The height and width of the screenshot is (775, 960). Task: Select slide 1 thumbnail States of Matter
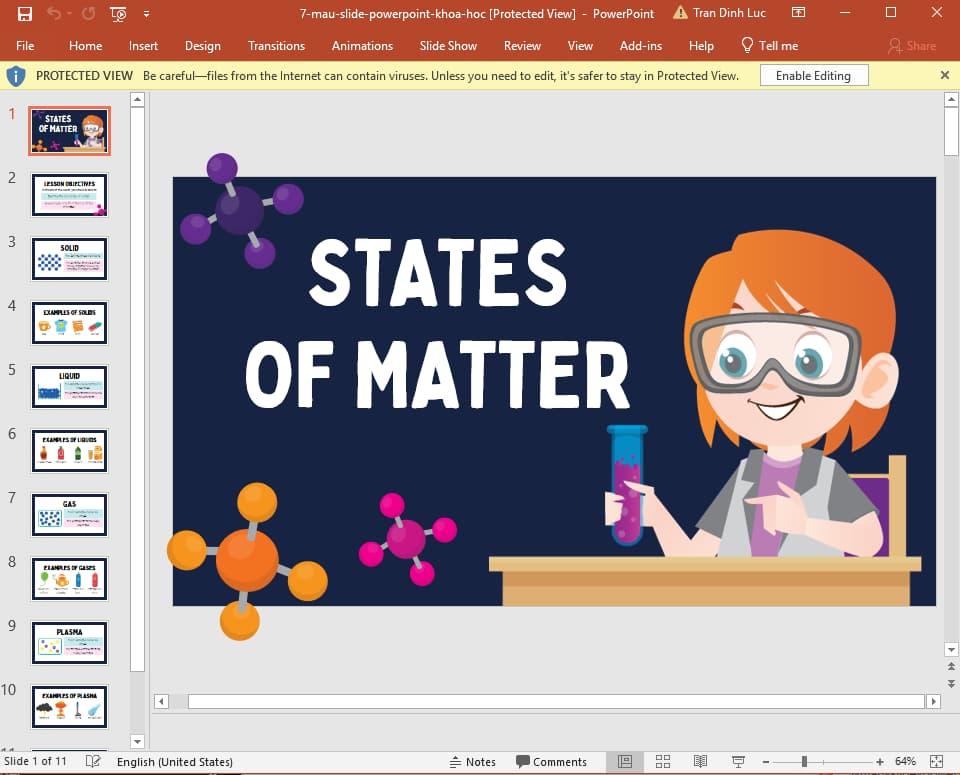tap(70, 130)
